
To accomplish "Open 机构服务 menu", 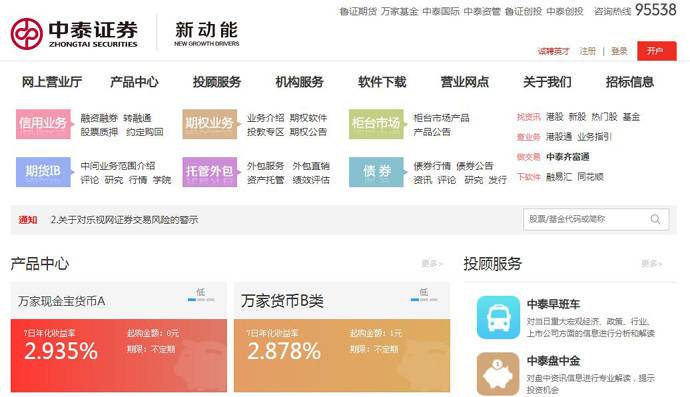I will click(300, 82).
